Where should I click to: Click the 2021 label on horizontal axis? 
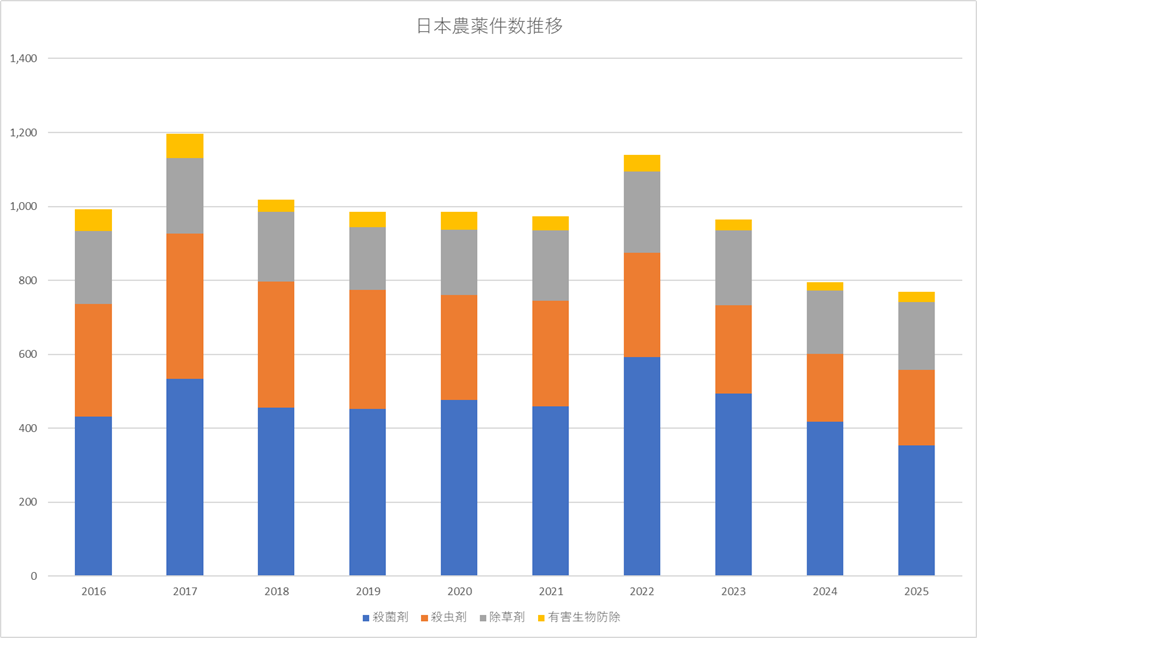pyautogui.click(x=551, y=592)
